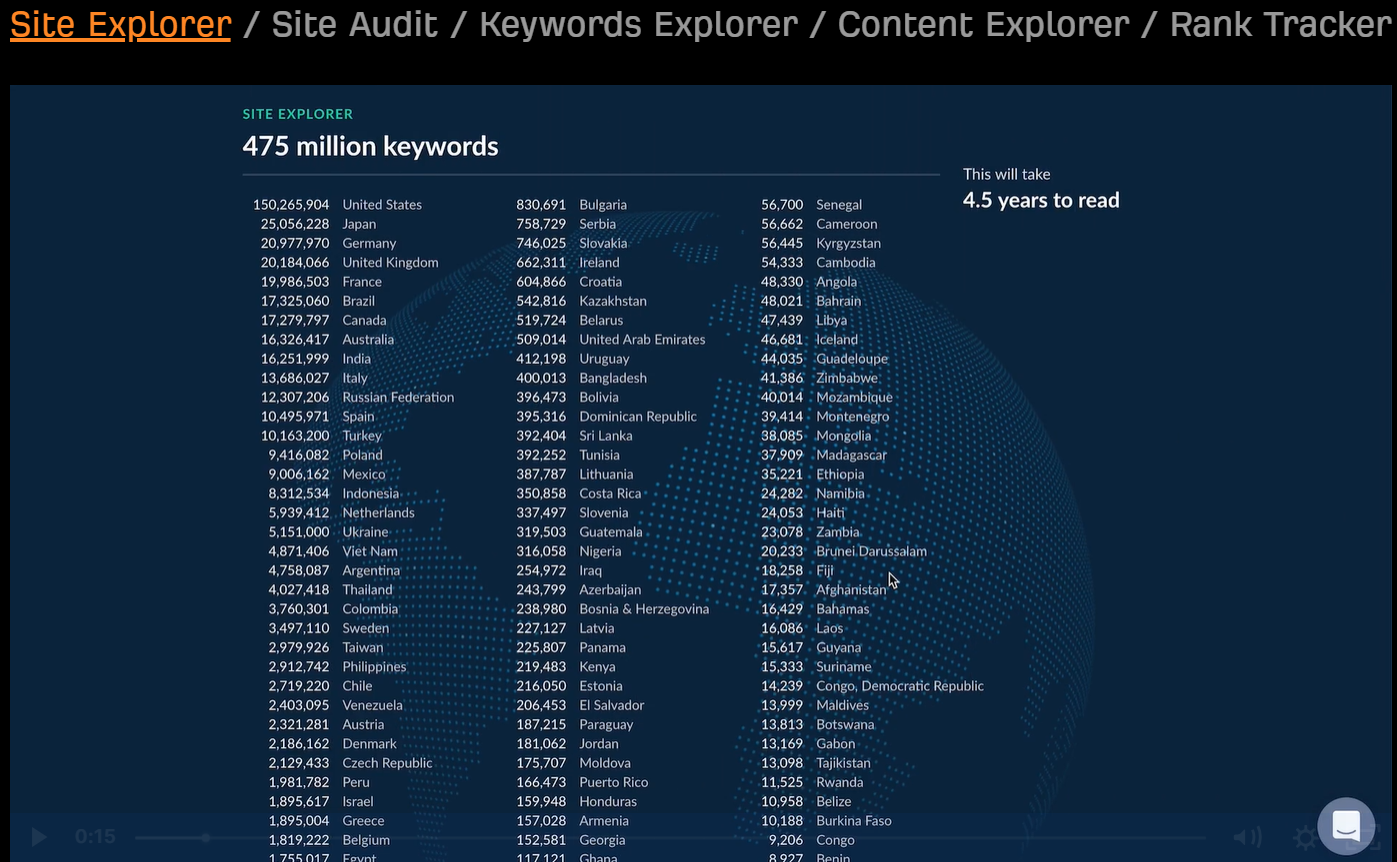Select the Afghanistan row

tap(824, 590)
